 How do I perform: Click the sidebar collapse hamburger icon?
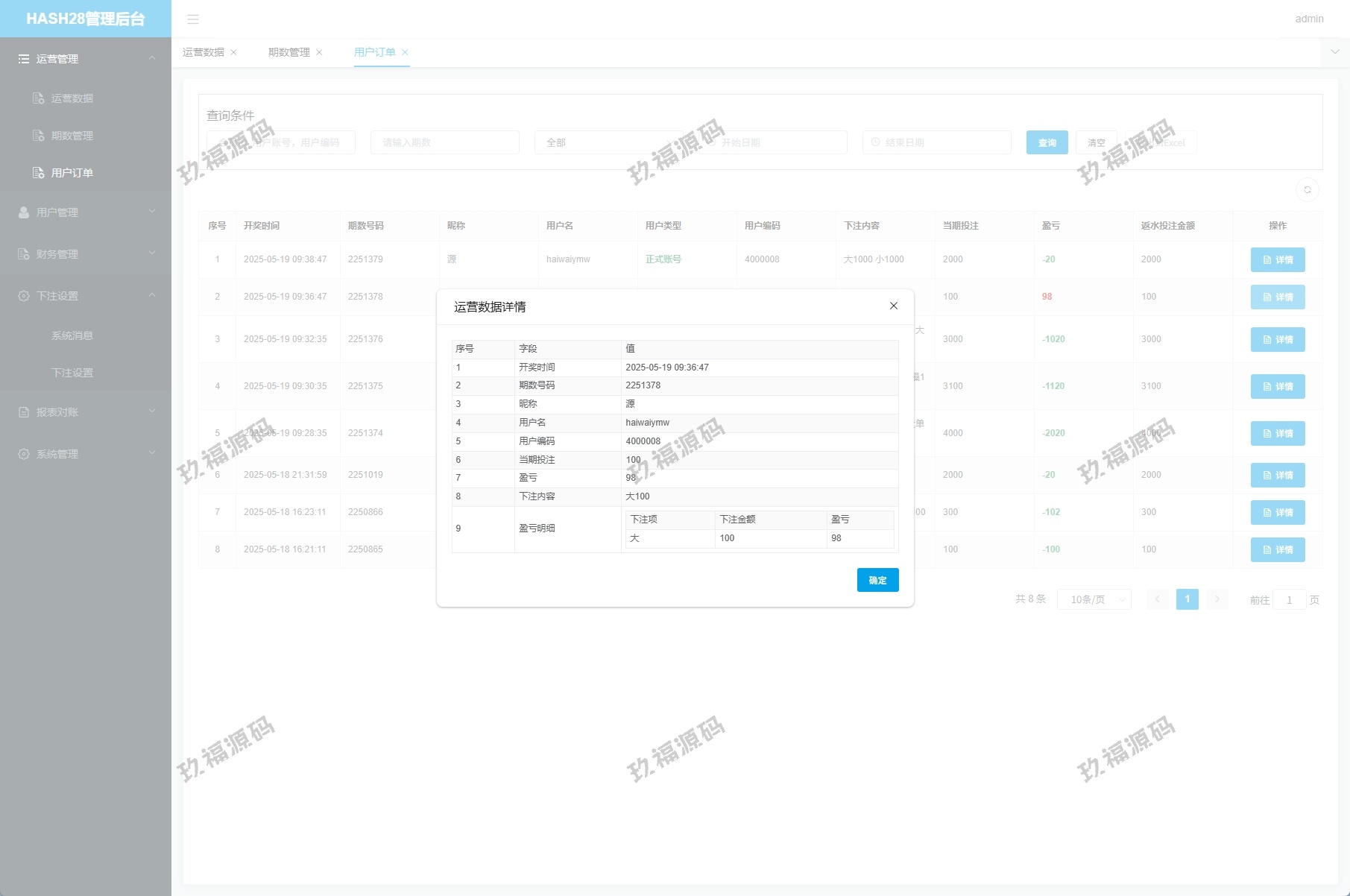pos(193,19)
